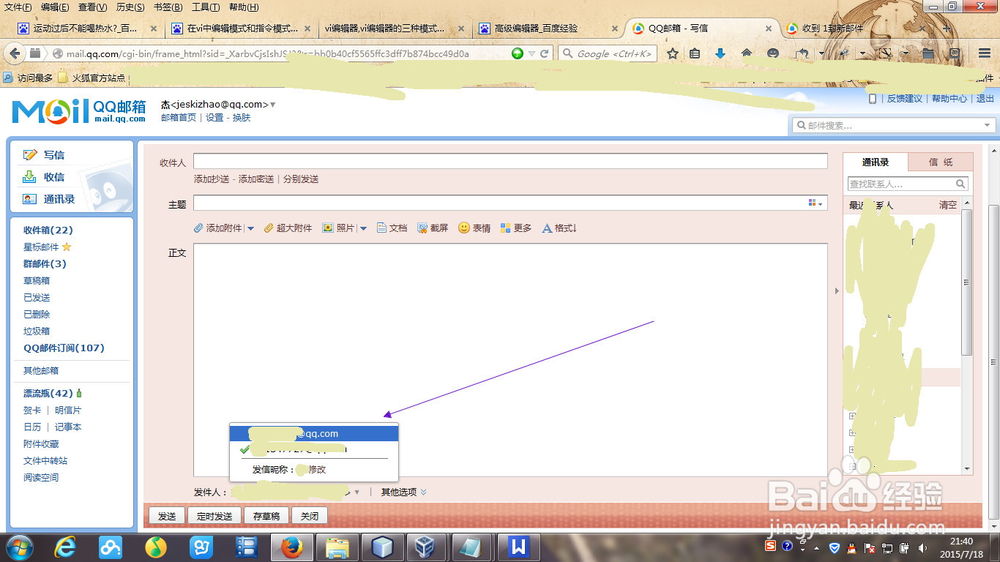The height and width of the screenshot is (562, 1000).
Task: Open Internet Explorer from the taskbar
Action: pyautogui.click(x=65, y=547)
